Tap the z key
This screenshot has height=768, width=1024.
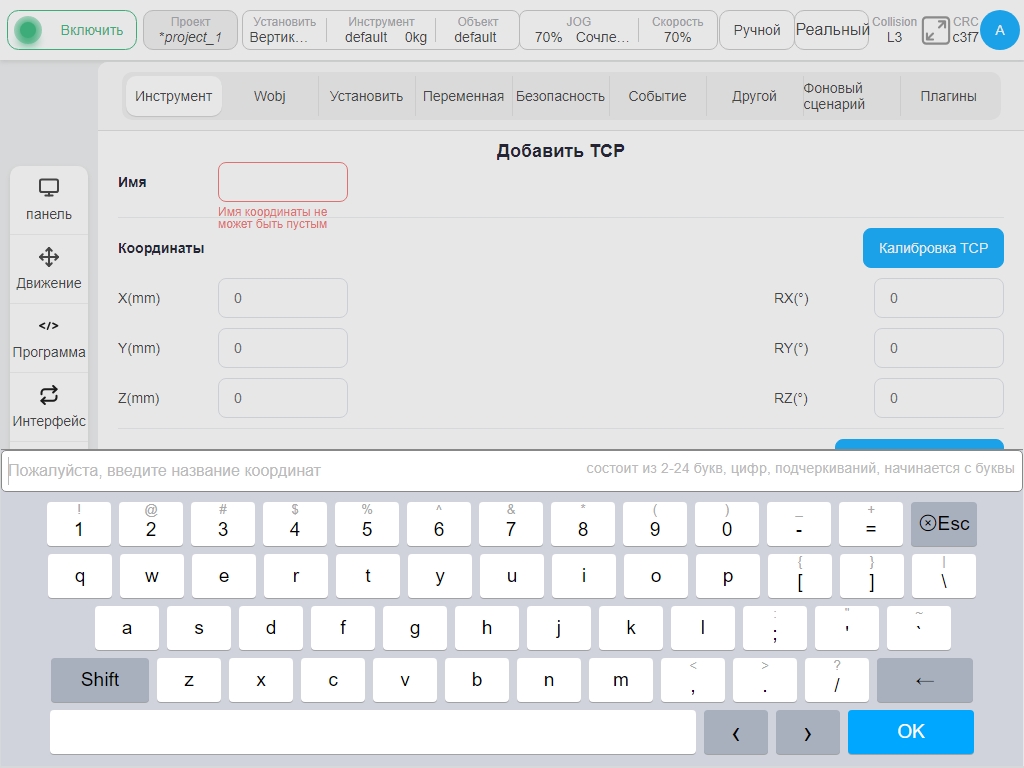(x=189, y=680)
